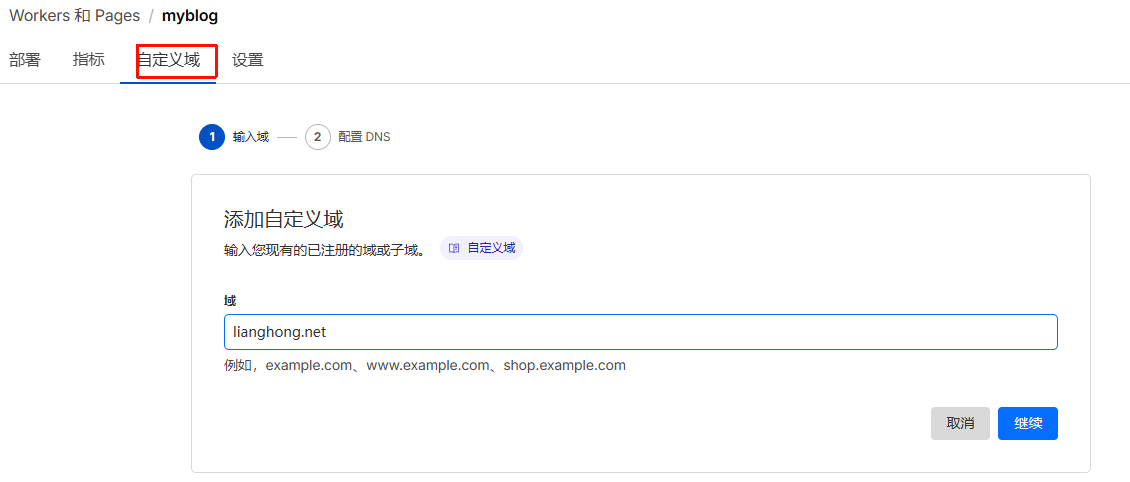Click the 输入您现有的已注册的域或子域 description
1130x482 pixels.
(324, 249)
